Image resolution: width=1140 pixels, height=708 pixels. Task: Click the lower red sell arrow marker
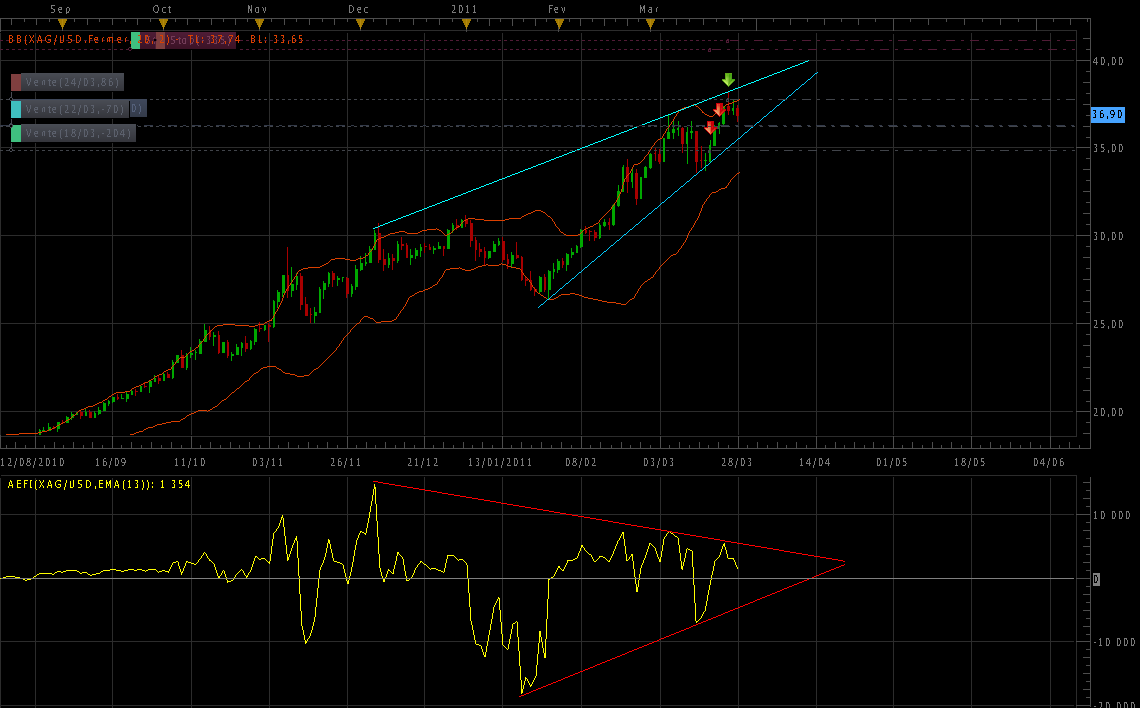(710, 128)
